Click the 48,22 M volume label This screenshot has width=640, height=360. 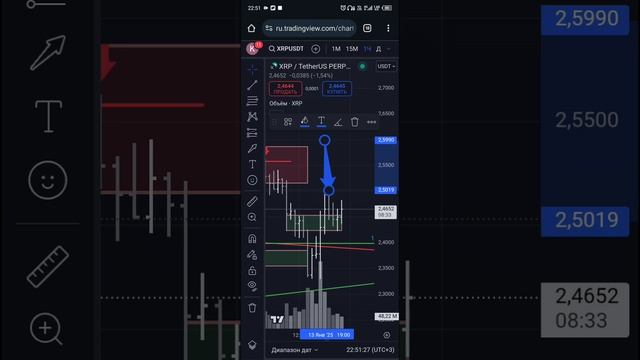click(387, 316)
